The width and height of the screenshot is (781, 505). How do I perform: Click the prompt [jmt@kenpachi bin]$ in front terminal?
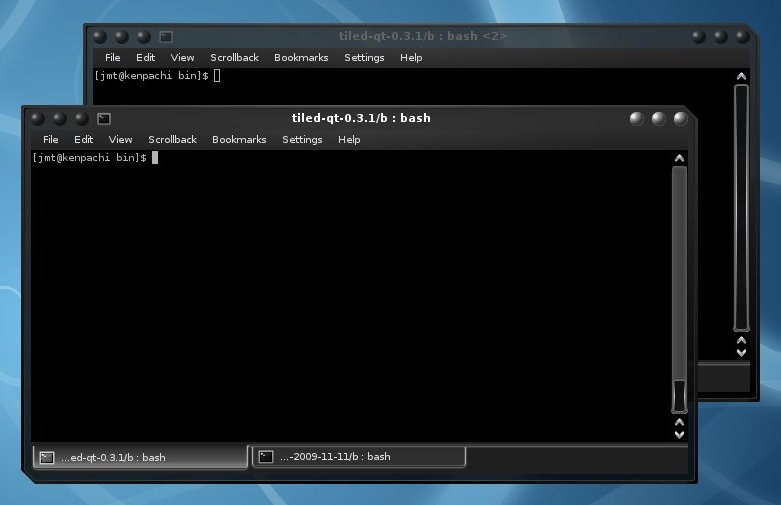(89, 157)
